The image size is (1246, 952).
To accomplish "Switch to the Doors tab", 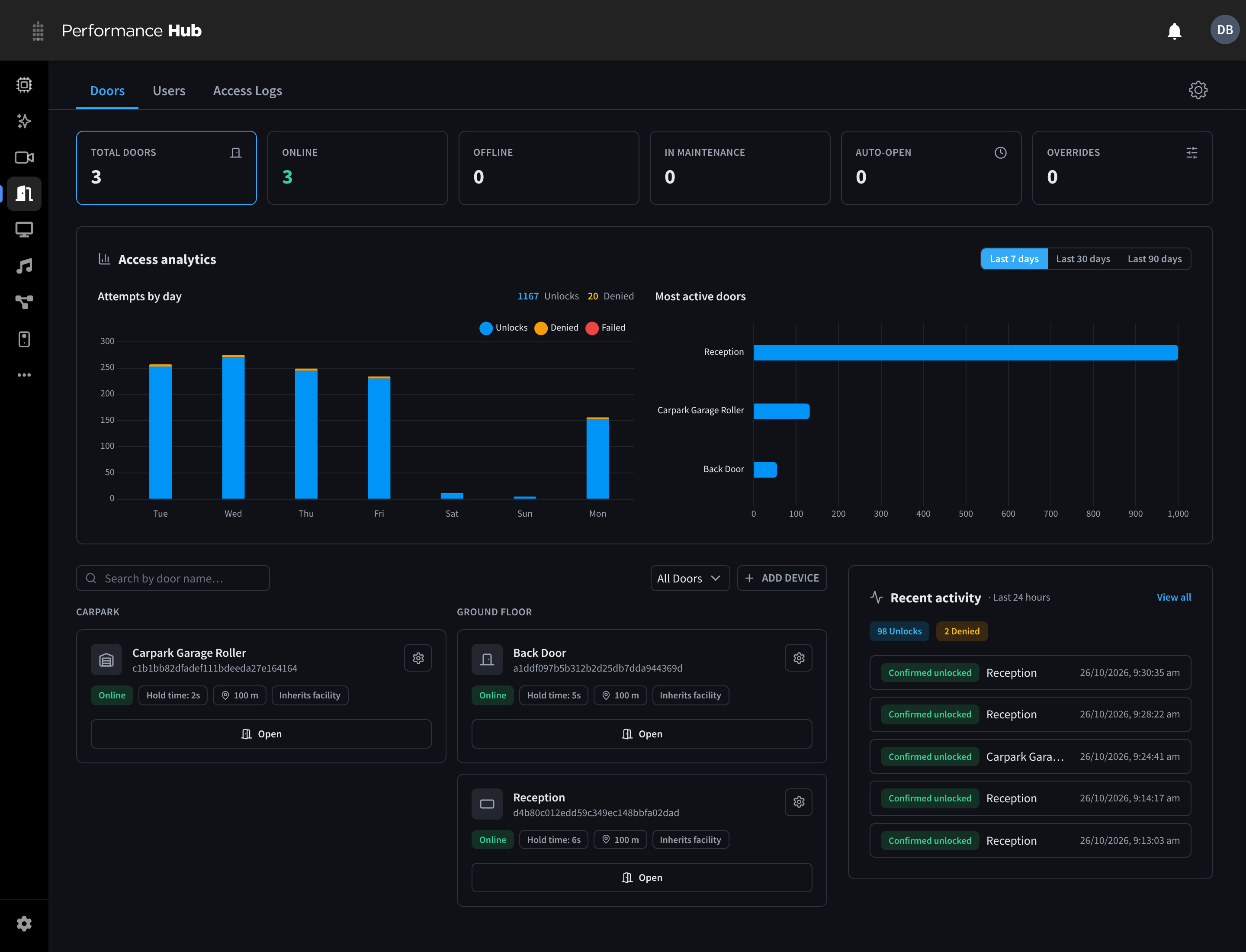I will tap(107, 91).
